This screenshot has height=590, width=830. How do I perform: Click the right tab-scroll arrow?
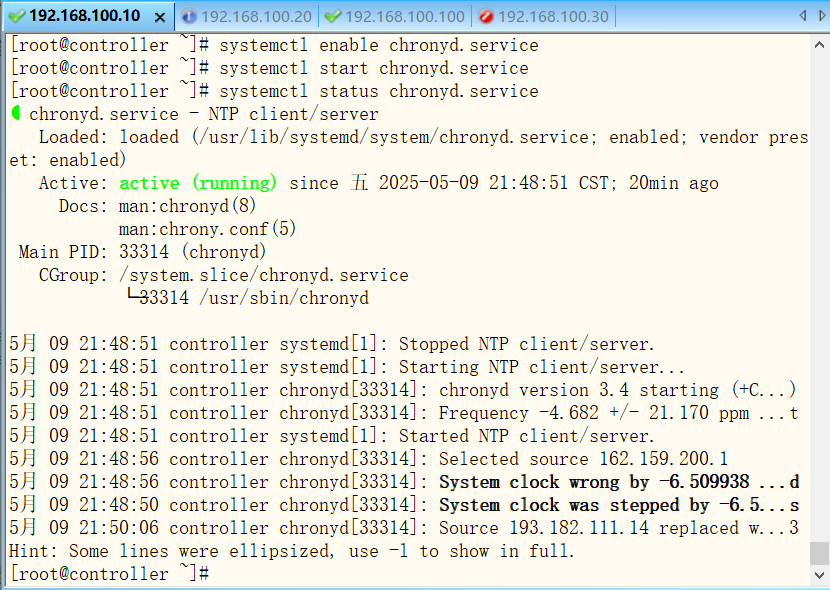[819, 16]
